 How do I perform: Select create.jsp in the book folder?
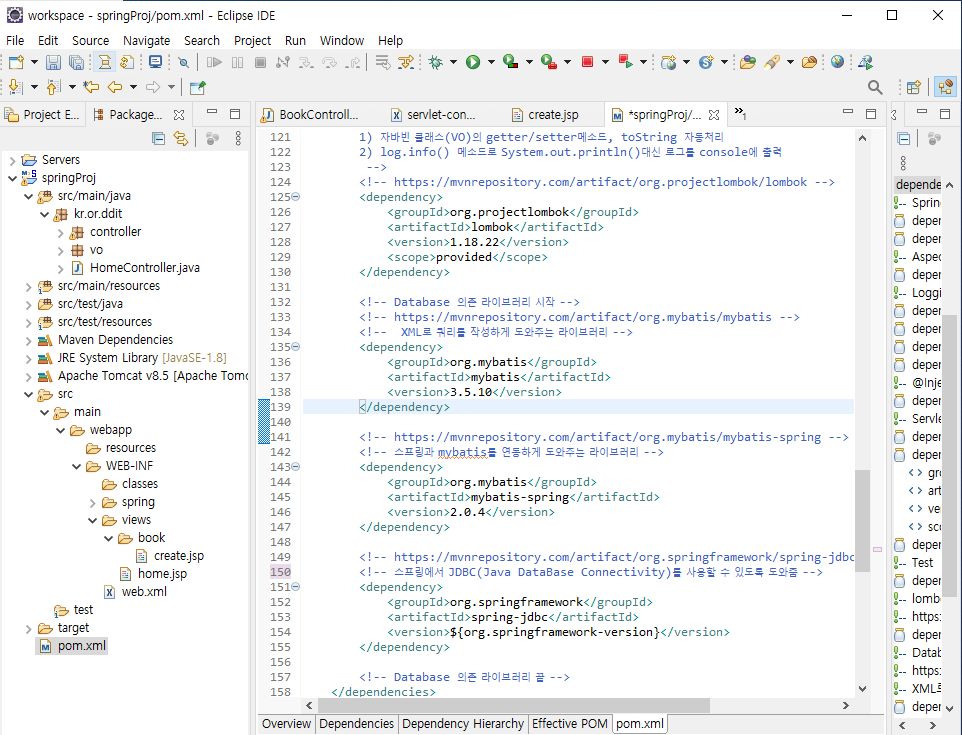click(179, 556)
